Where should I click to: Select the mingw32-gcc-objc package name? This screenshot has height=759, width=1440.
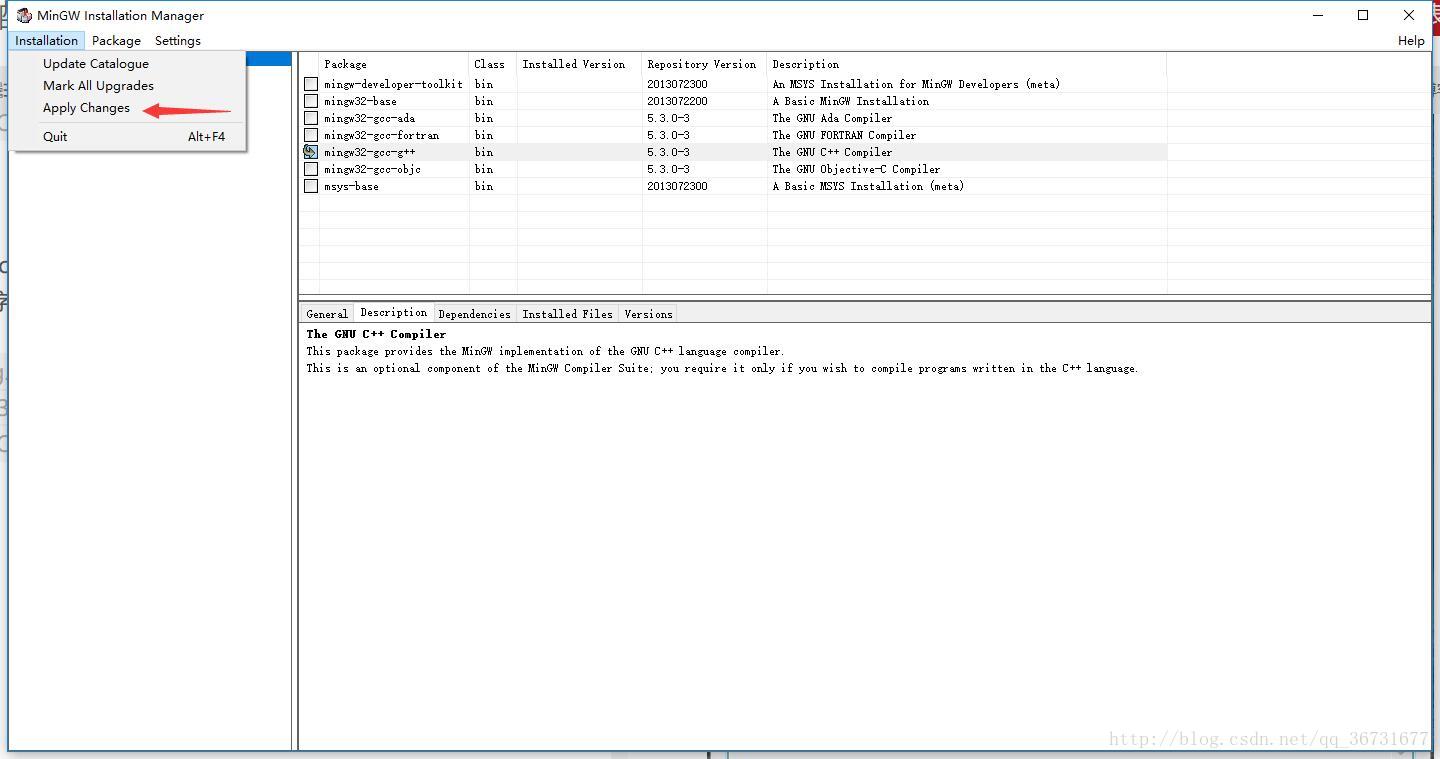coord(372,169)
